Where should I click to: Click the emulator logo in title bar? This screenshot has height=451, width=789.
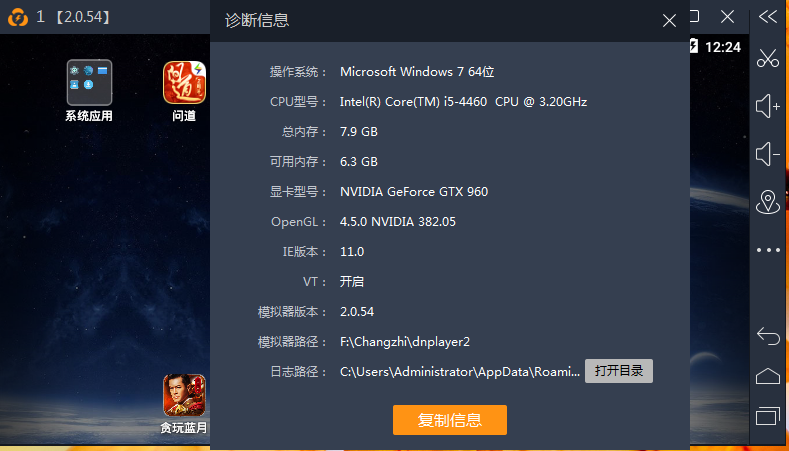point(18,17)
